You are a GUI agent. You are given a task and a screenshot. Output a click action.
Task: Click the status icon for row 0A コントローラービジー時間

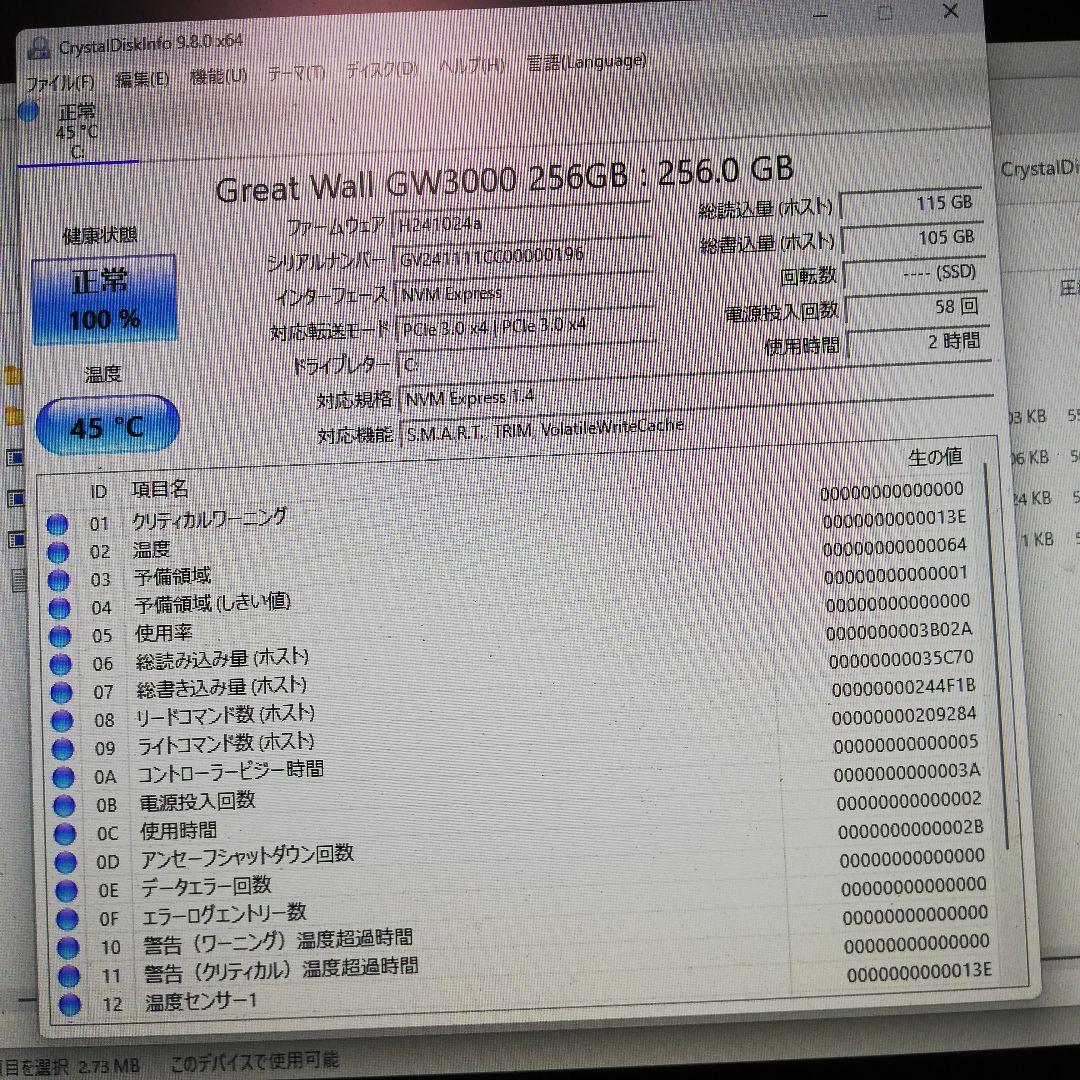[63, 777]
